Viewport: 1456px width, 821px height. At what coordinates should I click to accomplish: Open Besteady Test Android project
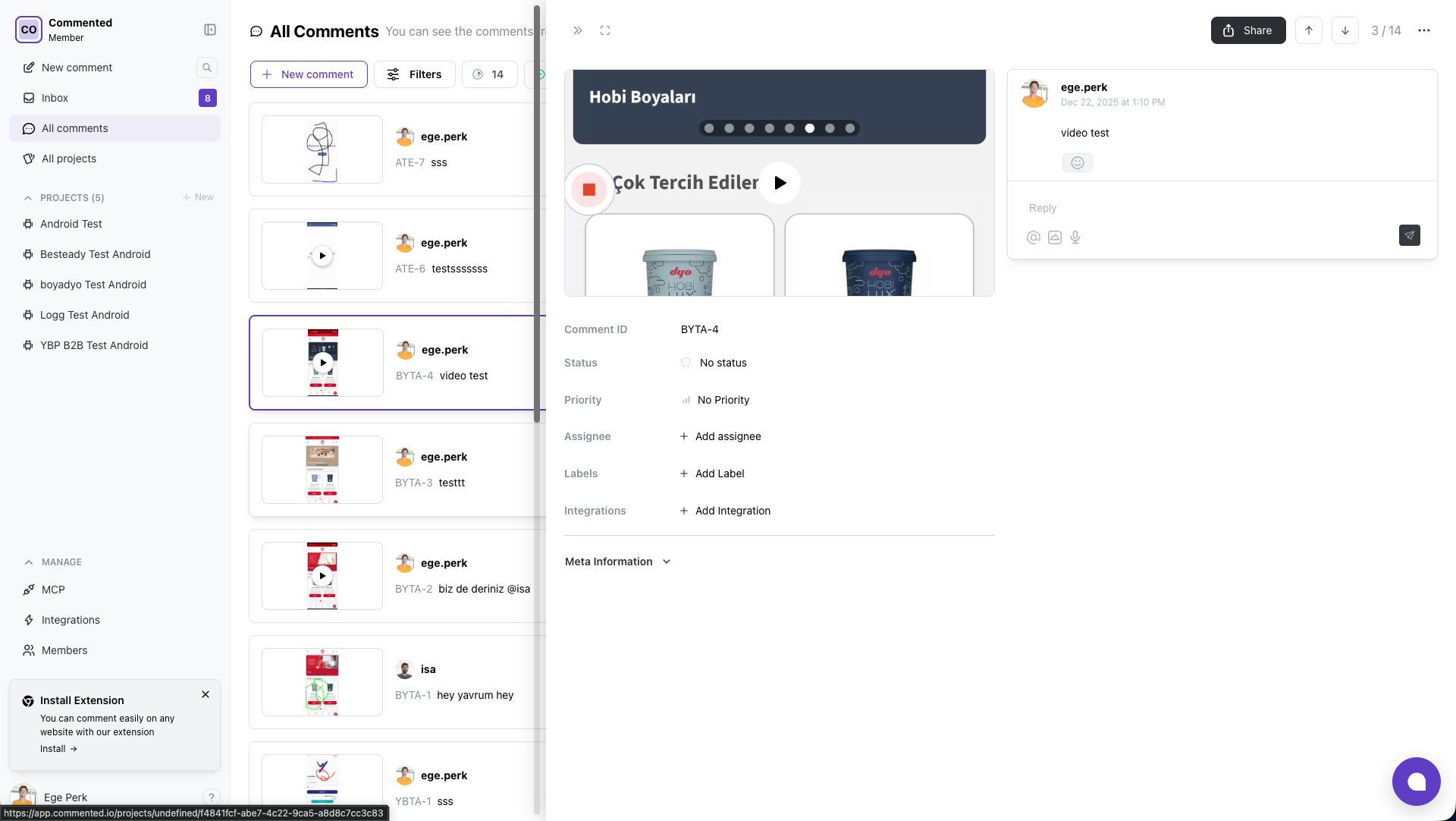115,254
